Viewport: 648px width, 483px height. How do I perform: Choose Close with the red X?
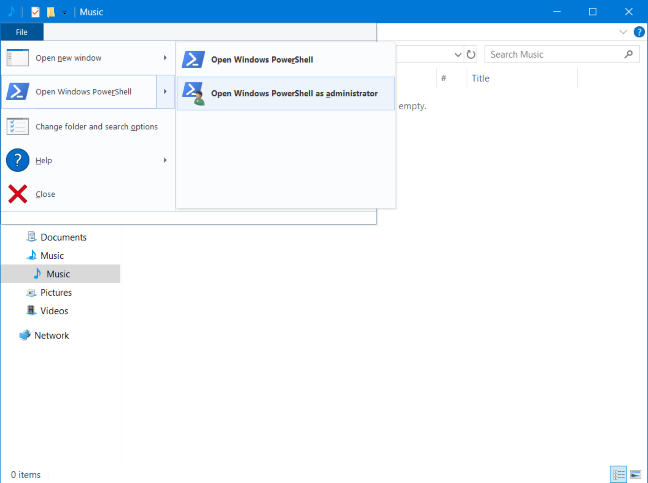point(88,194)
